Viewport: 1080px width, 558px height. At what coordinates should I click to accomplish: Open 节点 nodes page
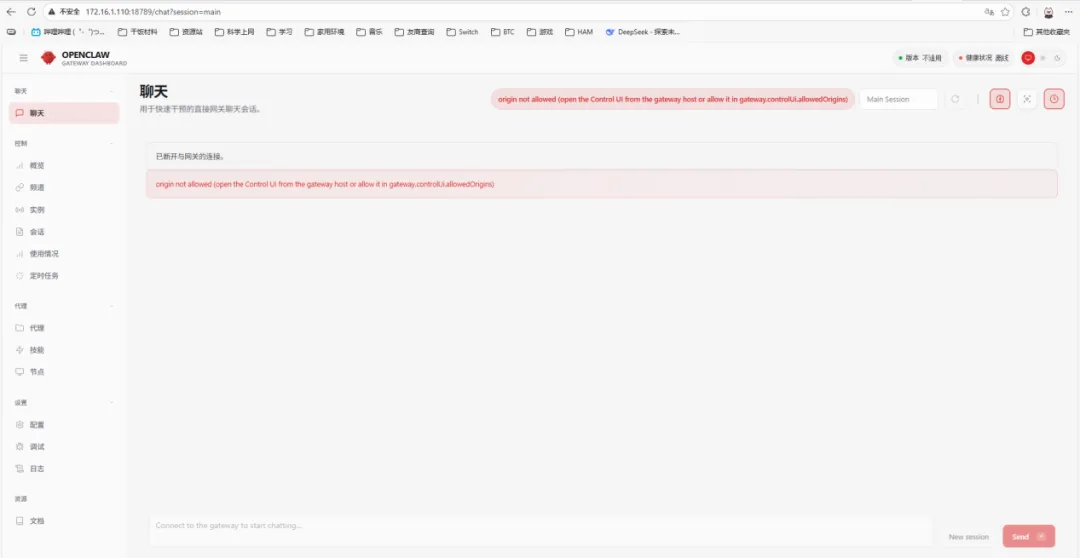(64, 372)
